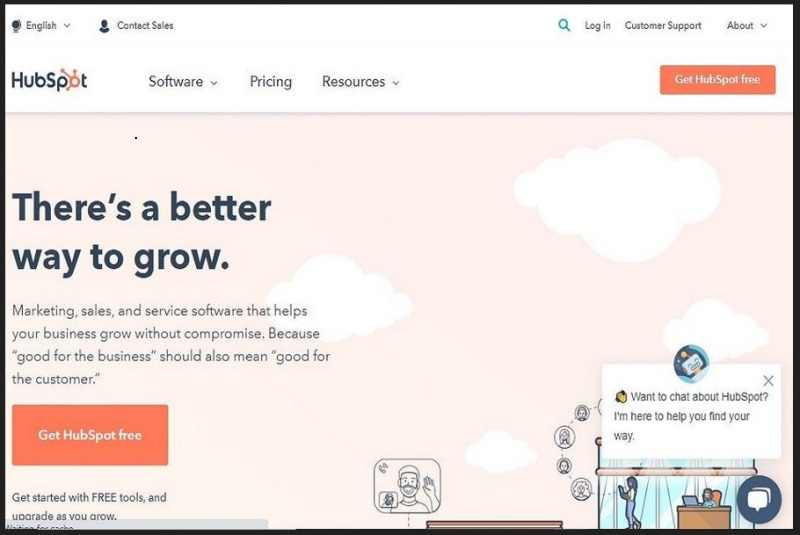800x535 pixels.
Task: Click the search magnifier icon
Action: point(564,25)
